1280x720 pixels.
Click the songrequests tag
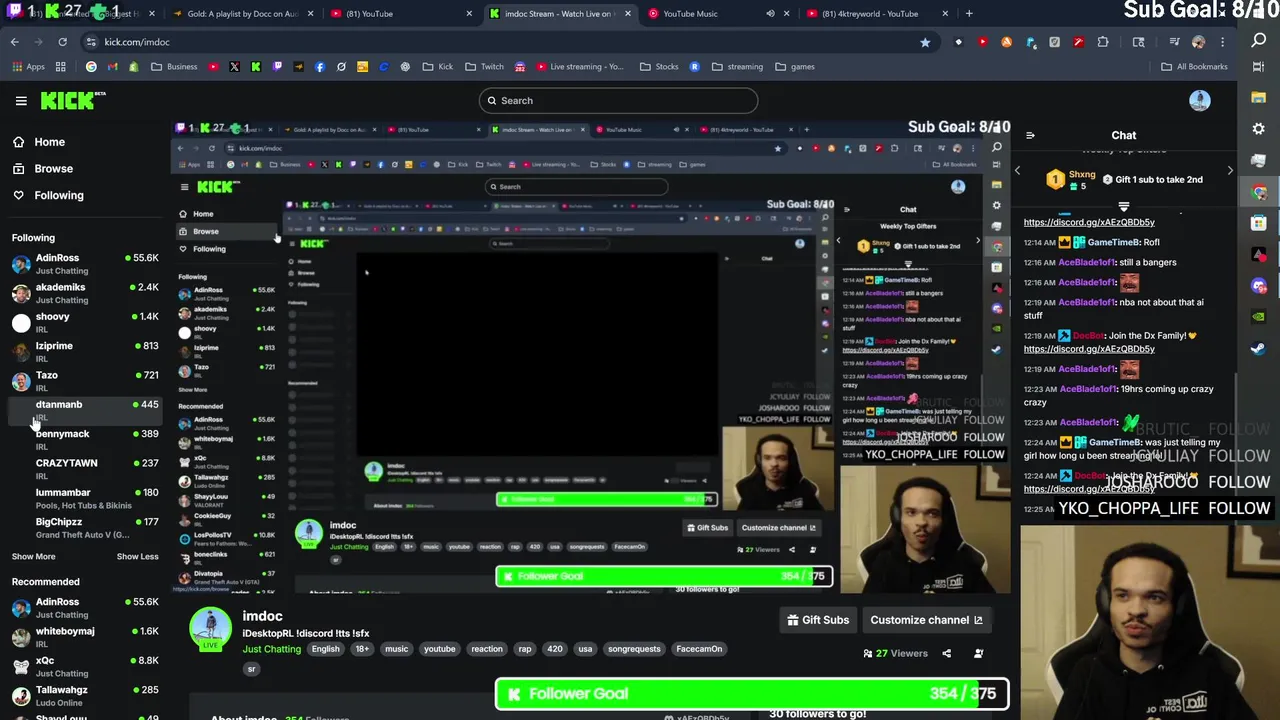[634, 649]
